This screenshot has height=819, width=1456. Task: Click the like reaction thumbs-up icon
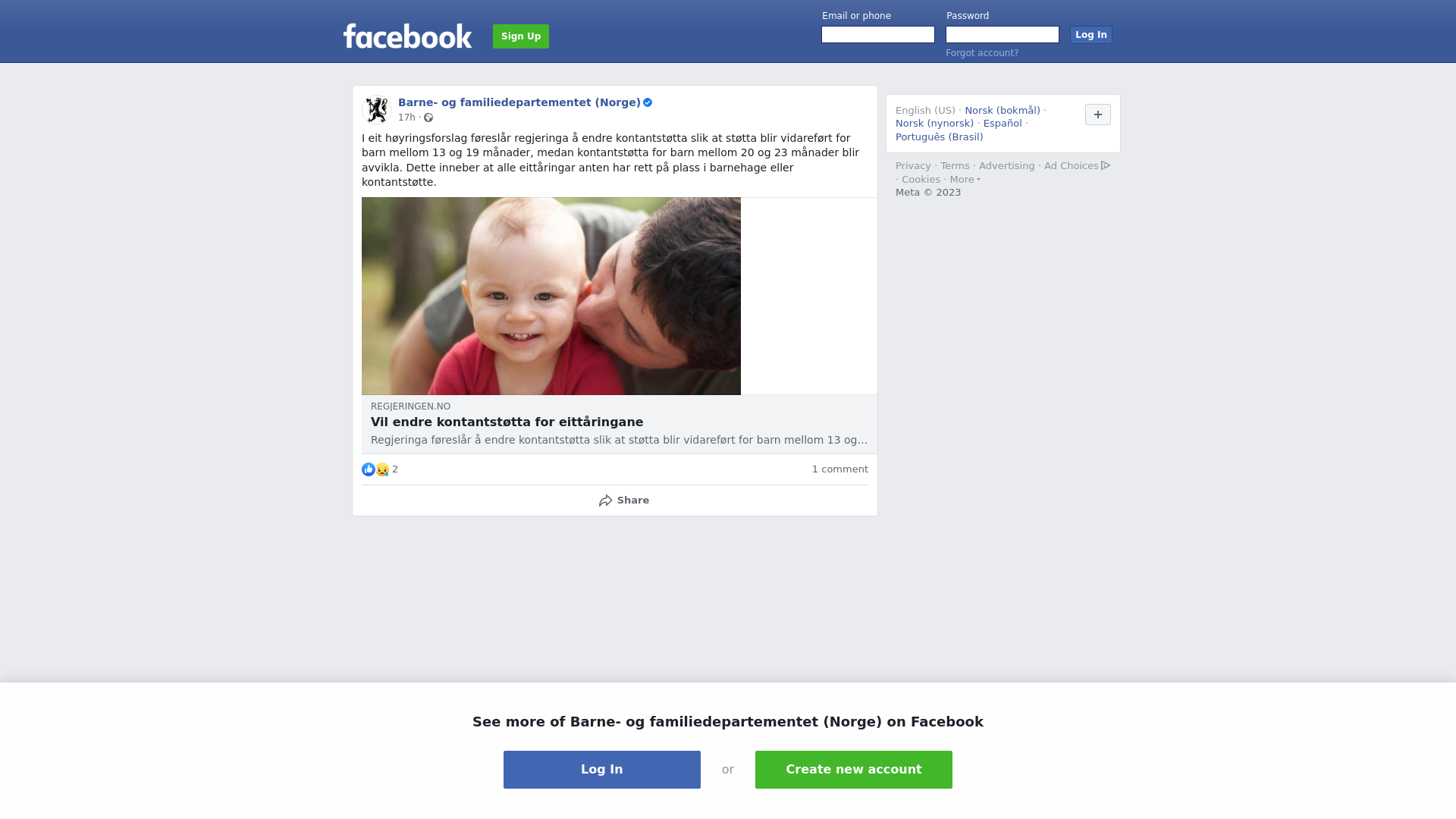tap(369, 469)
